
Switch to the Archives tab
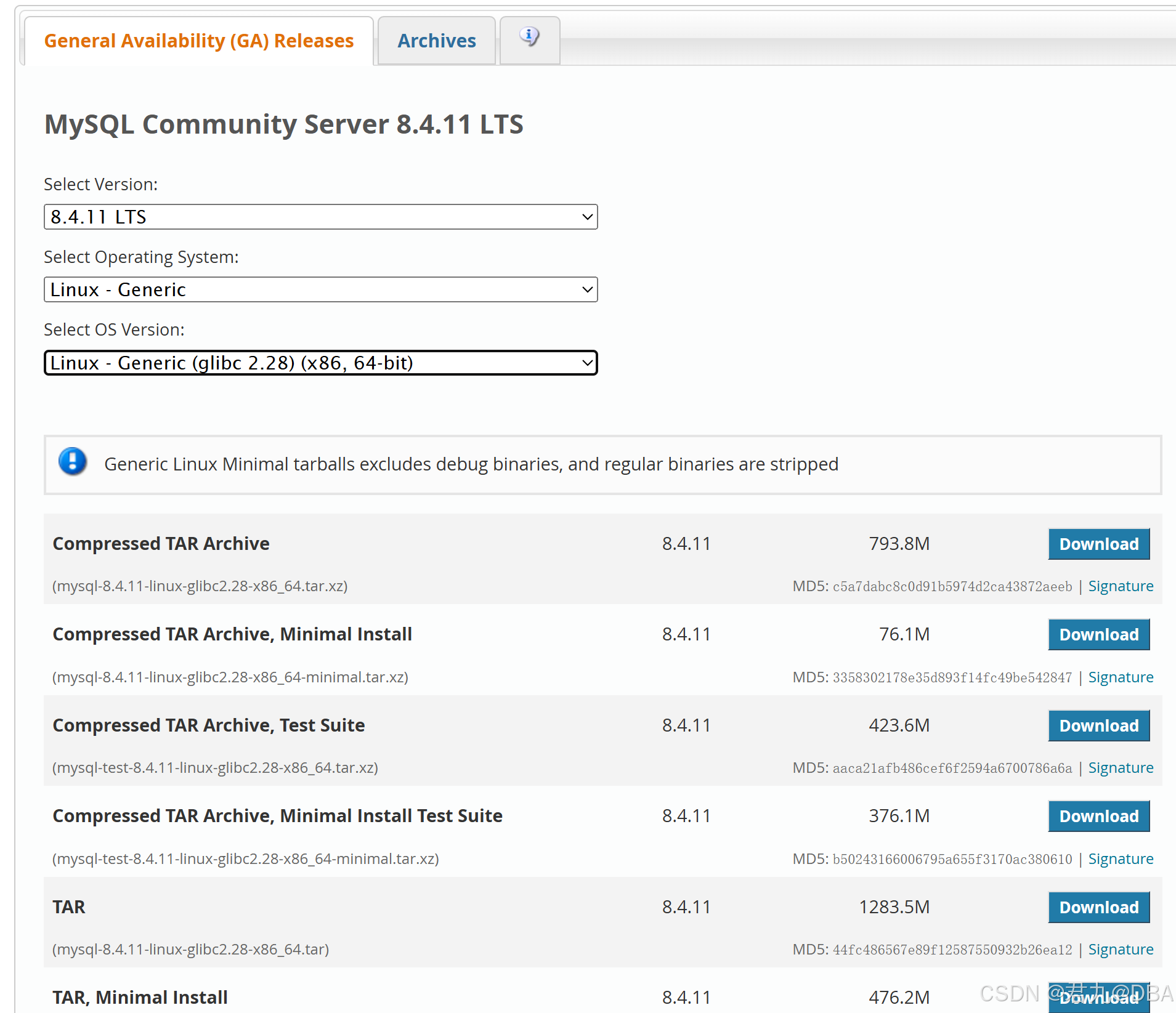coord(437,41)
